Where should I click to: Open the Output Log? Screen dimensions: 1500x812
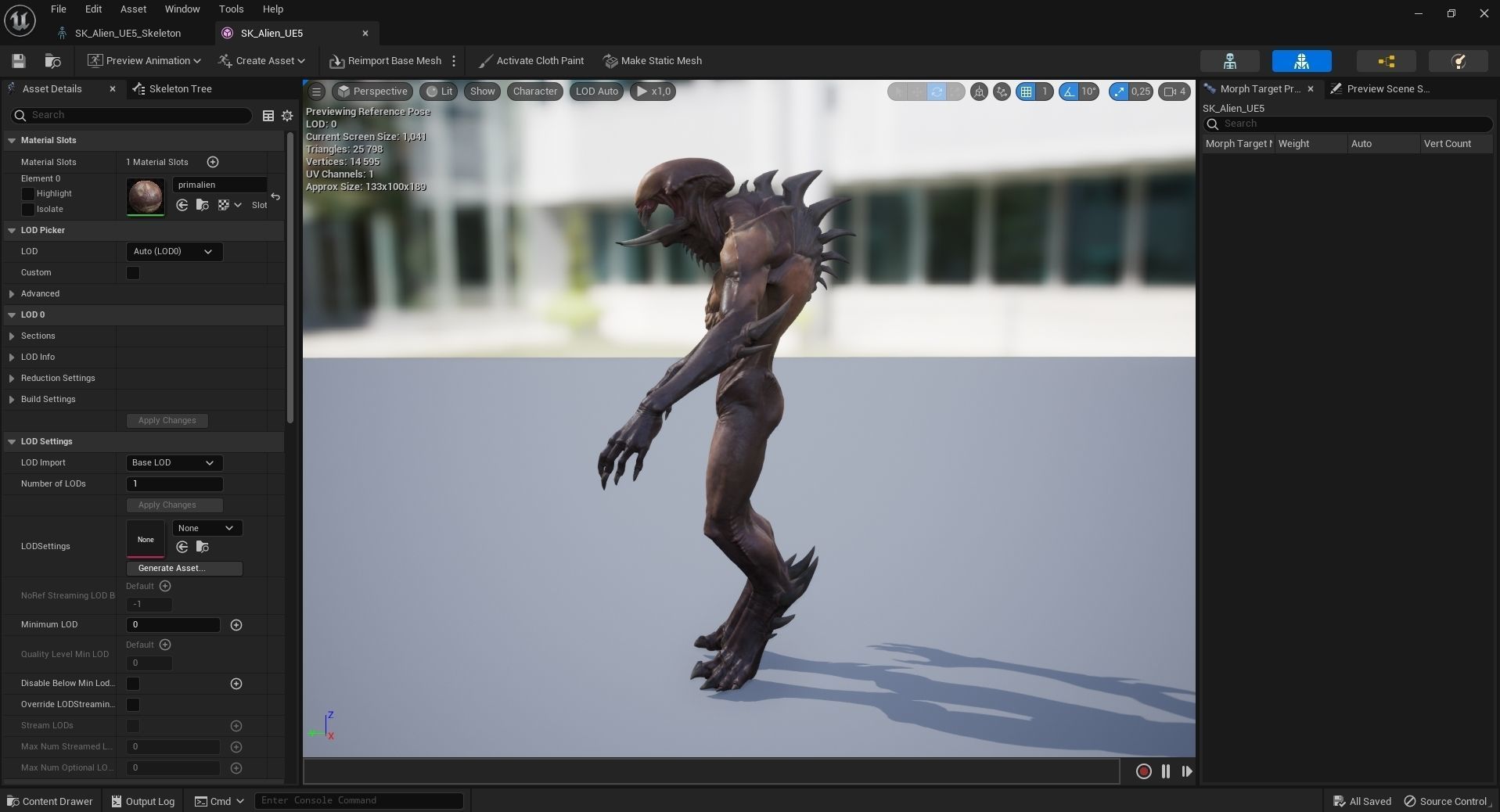click(142, 801)
